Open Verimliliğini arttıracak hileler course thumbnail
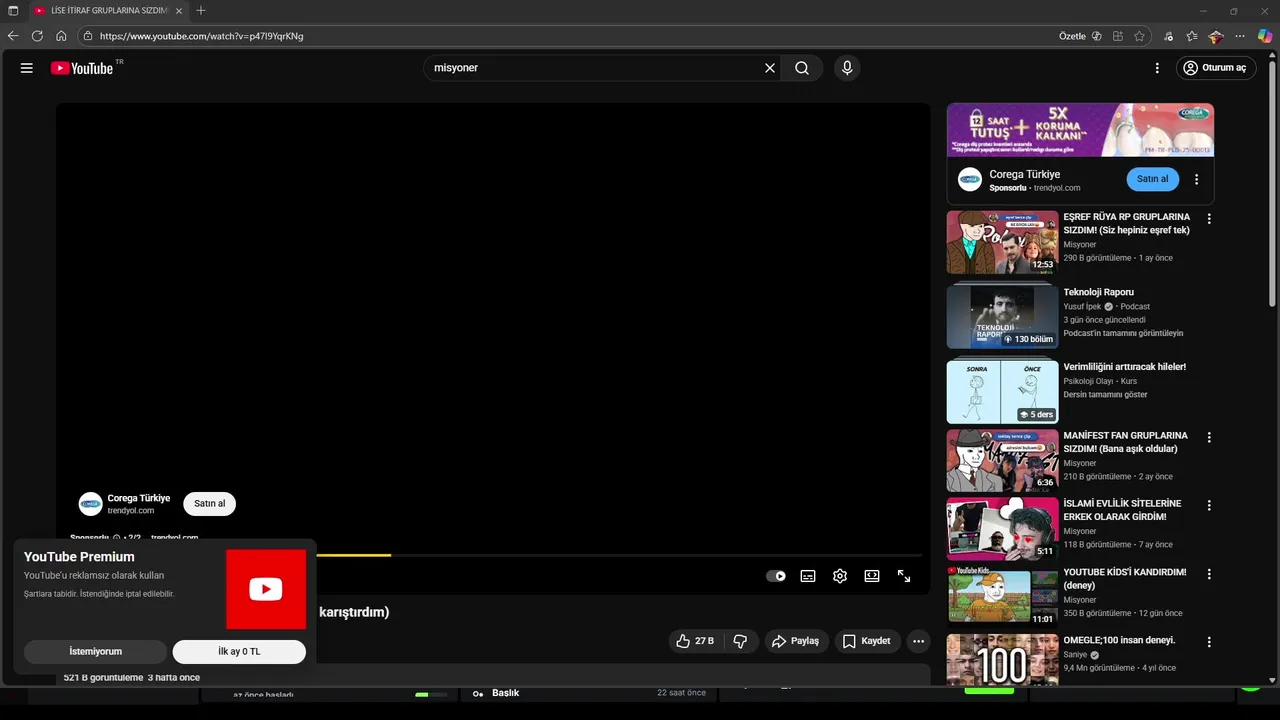 click(1002, 392)
